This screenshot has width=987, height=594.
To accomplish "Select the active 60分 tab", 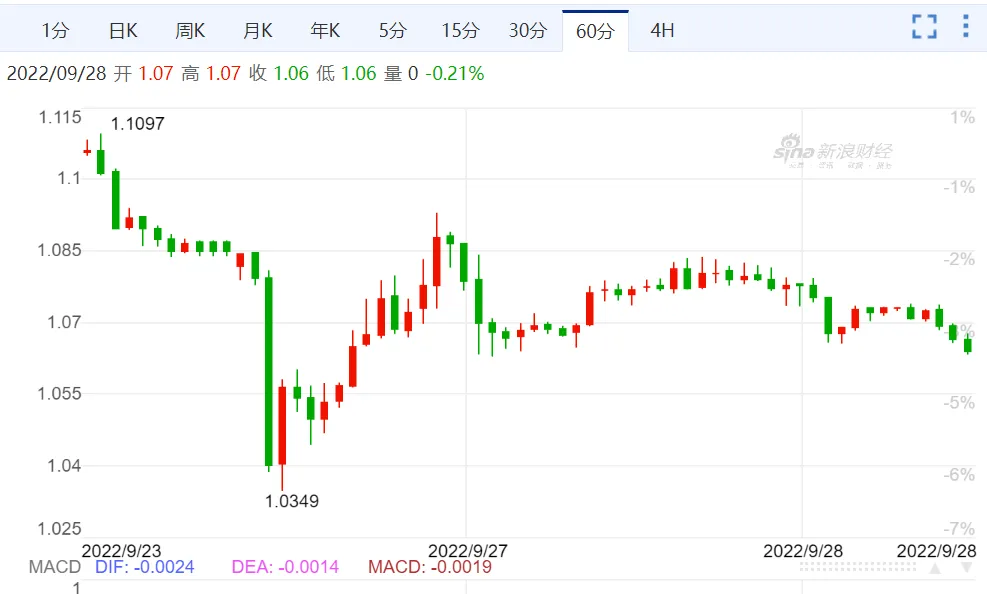I will 595,30.
